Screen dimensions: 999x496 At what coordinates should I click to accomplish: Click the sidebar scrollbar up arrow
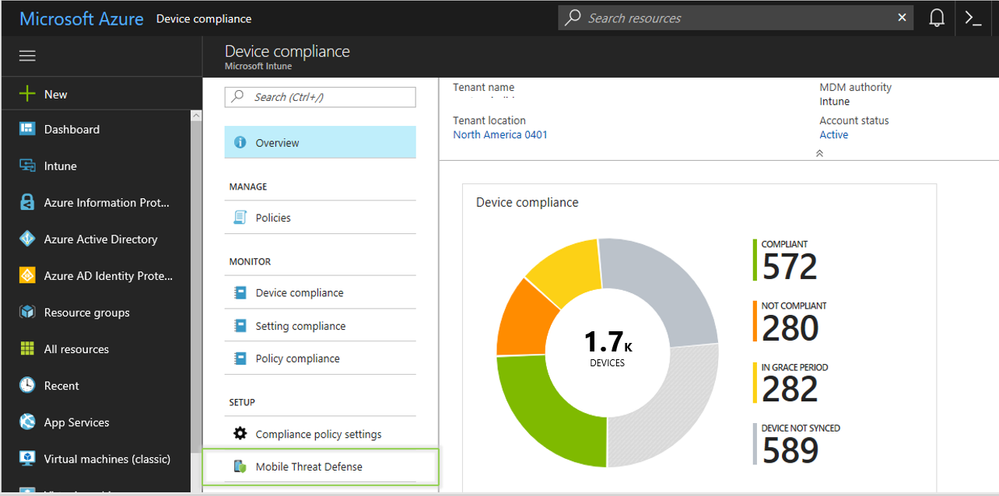196,116
